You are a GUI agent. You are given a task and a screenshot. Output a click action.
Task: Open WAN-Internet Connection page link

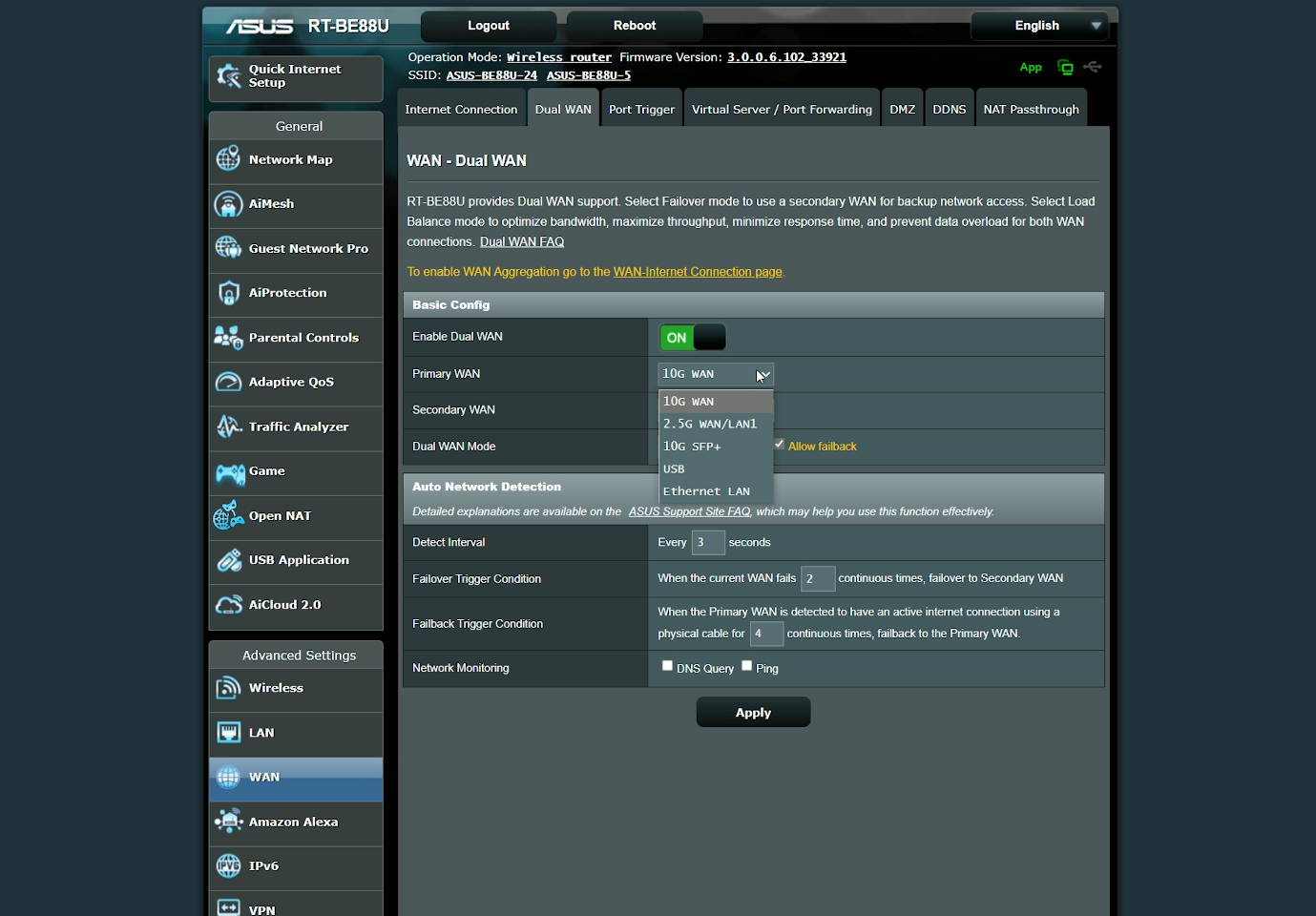[x=698, y=272]
